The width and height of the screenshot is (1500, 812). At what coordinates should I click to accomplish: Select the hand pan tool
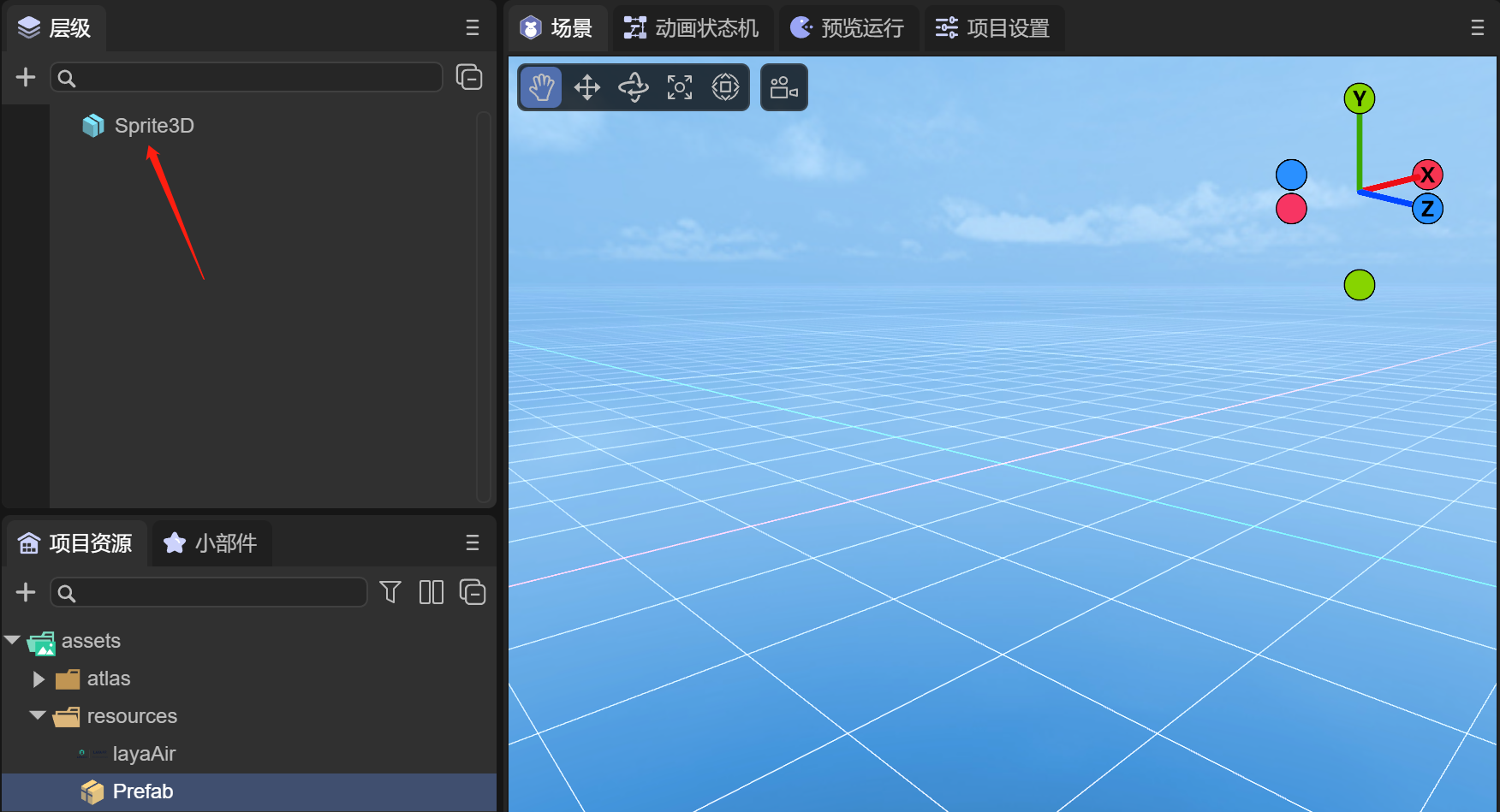(541, 87)
